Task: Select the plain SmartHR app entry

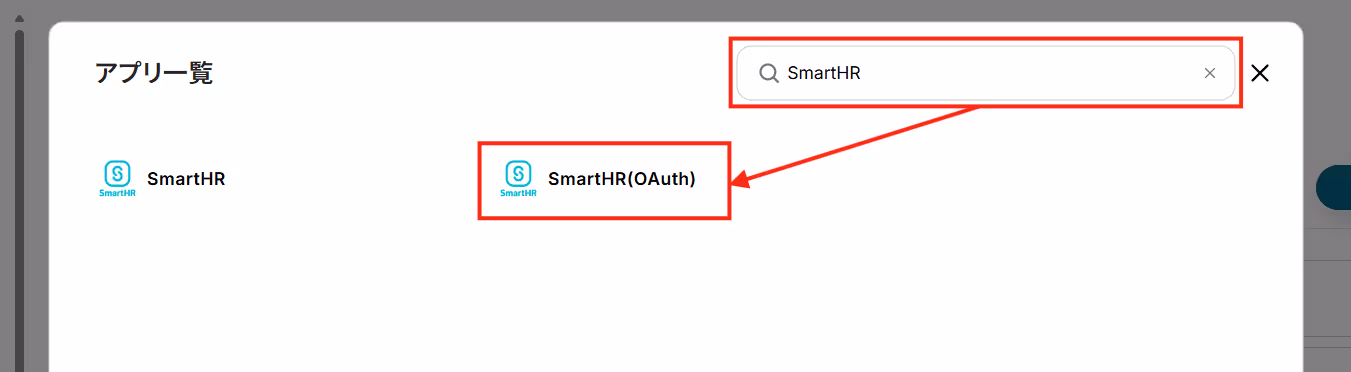Action: 163,180
